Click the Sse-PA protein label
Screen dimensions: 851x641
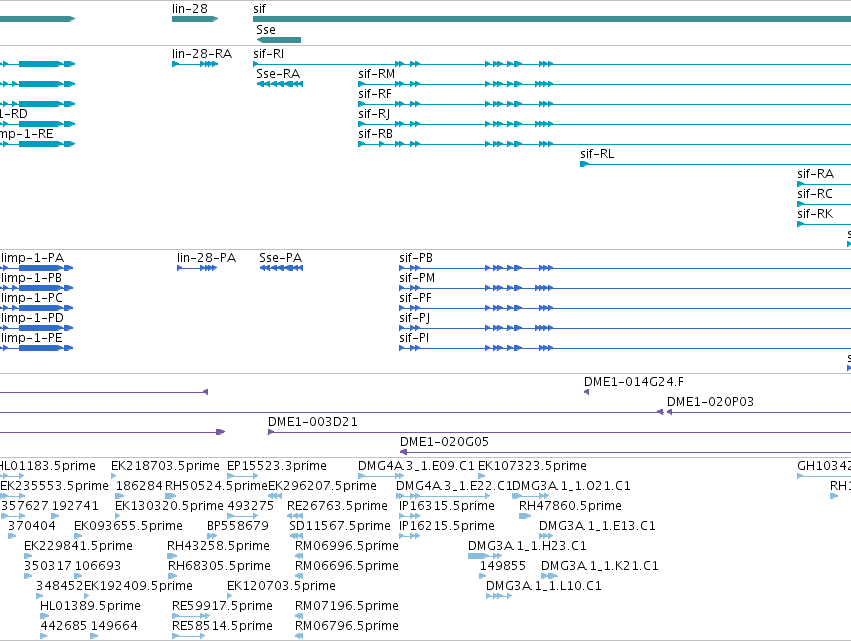point(281,258)
